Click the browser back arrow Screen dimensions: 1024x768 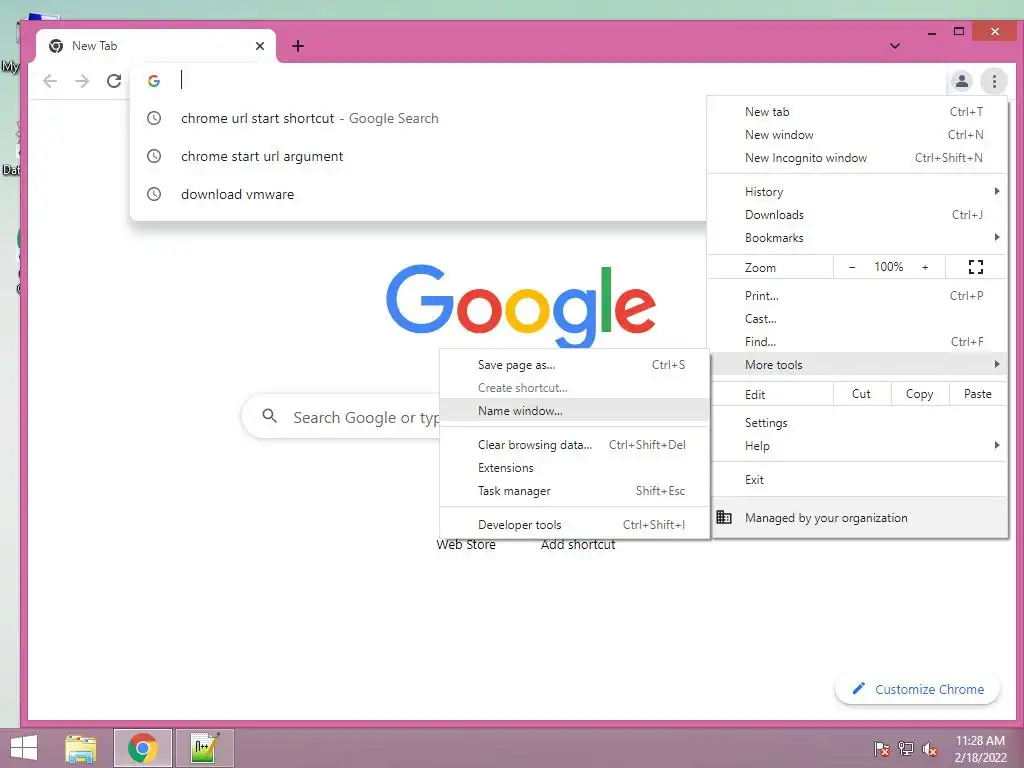50,81
